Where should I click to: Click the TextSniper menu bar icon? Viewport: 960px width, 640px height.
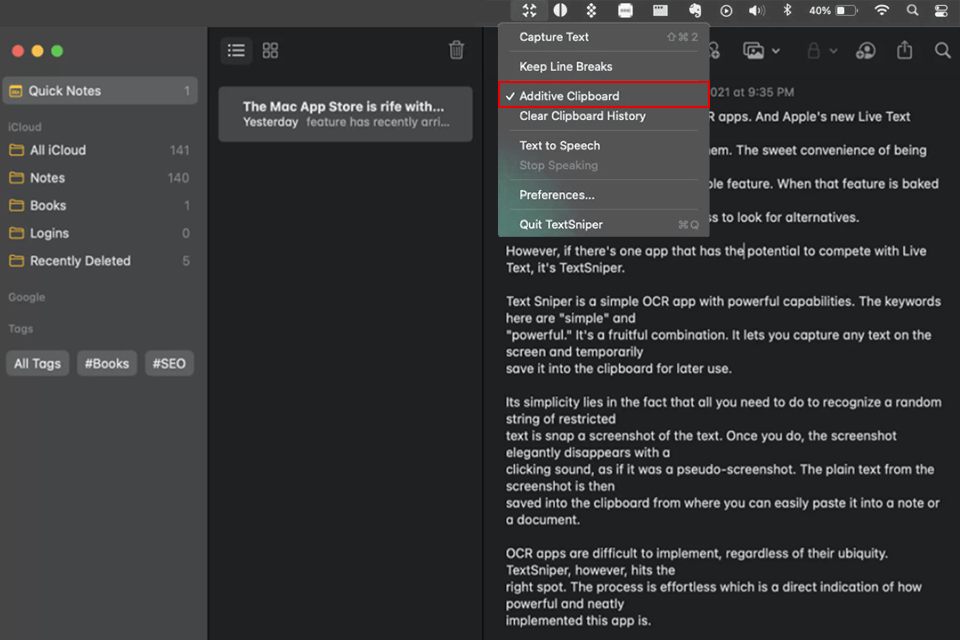point(529,10)
